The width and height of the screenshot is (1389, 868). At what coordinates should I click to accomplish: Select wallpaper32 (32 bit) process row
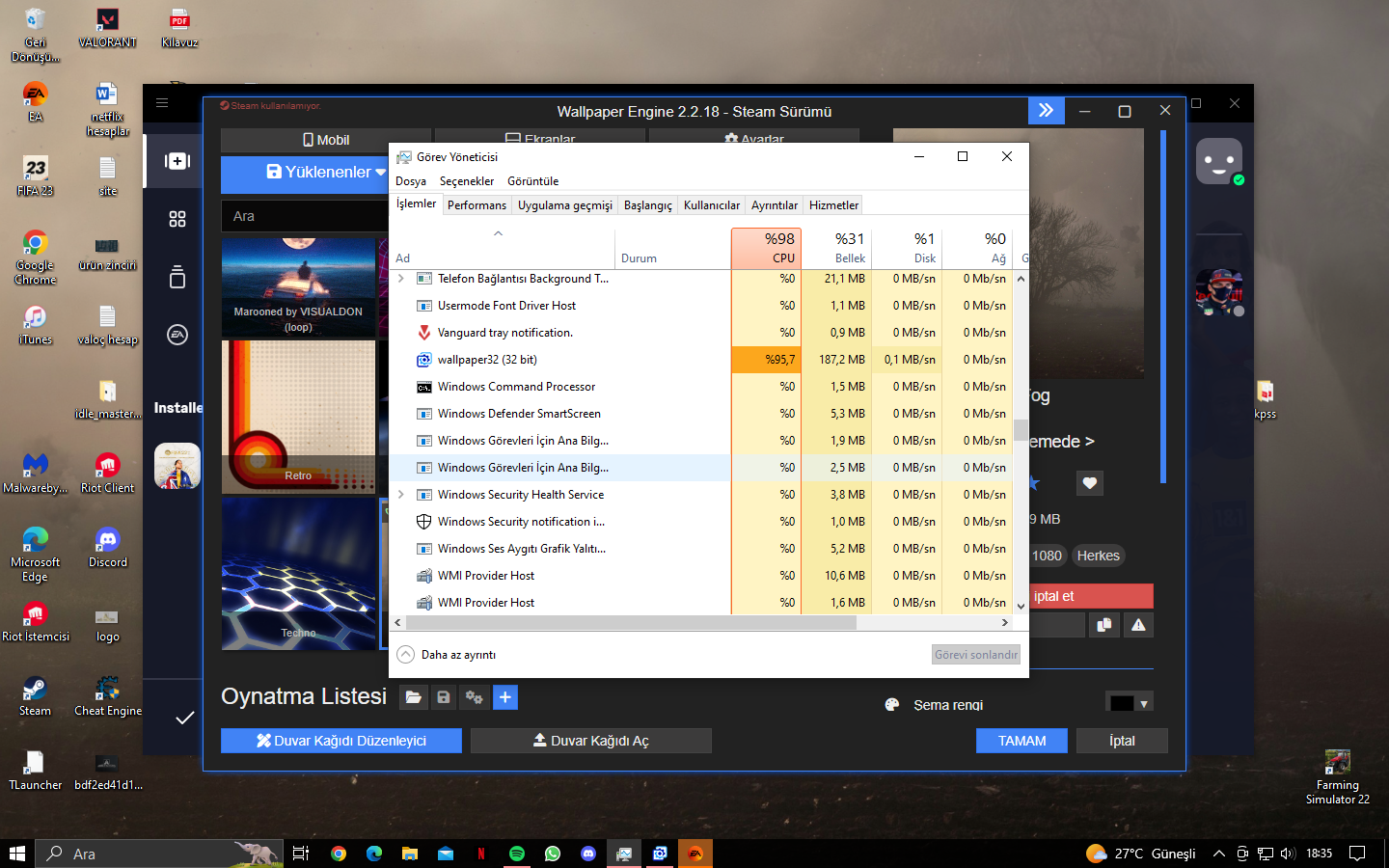pyautogui.click(x=700, y=360)
